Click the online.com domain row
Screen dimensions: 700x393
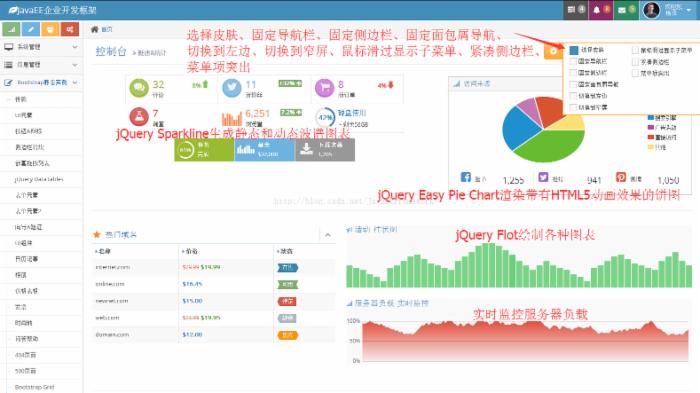(x=213, y=284)
